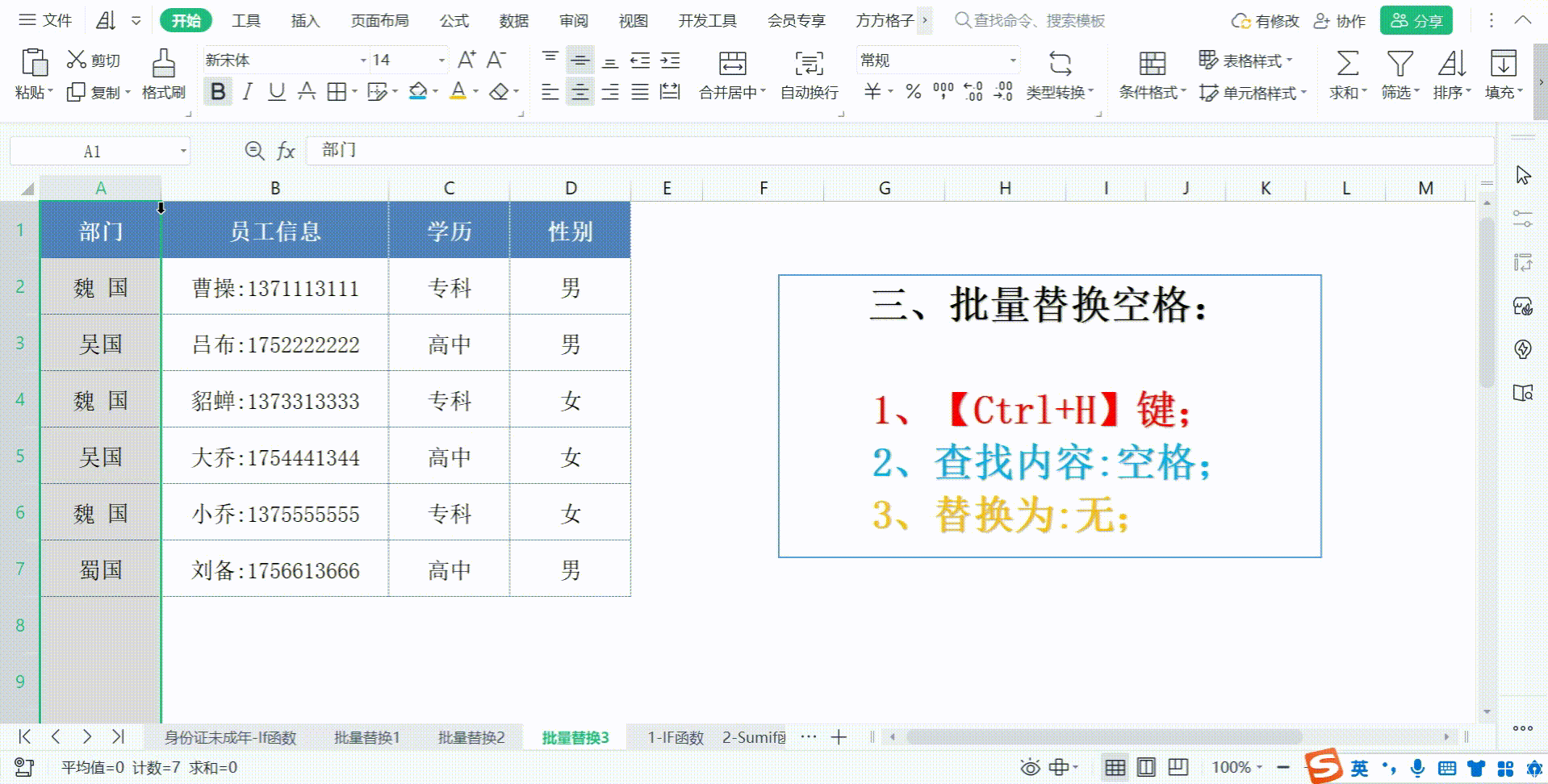Open the 文件 file menu
1548x784 pixels.
[x=45, y=20]
